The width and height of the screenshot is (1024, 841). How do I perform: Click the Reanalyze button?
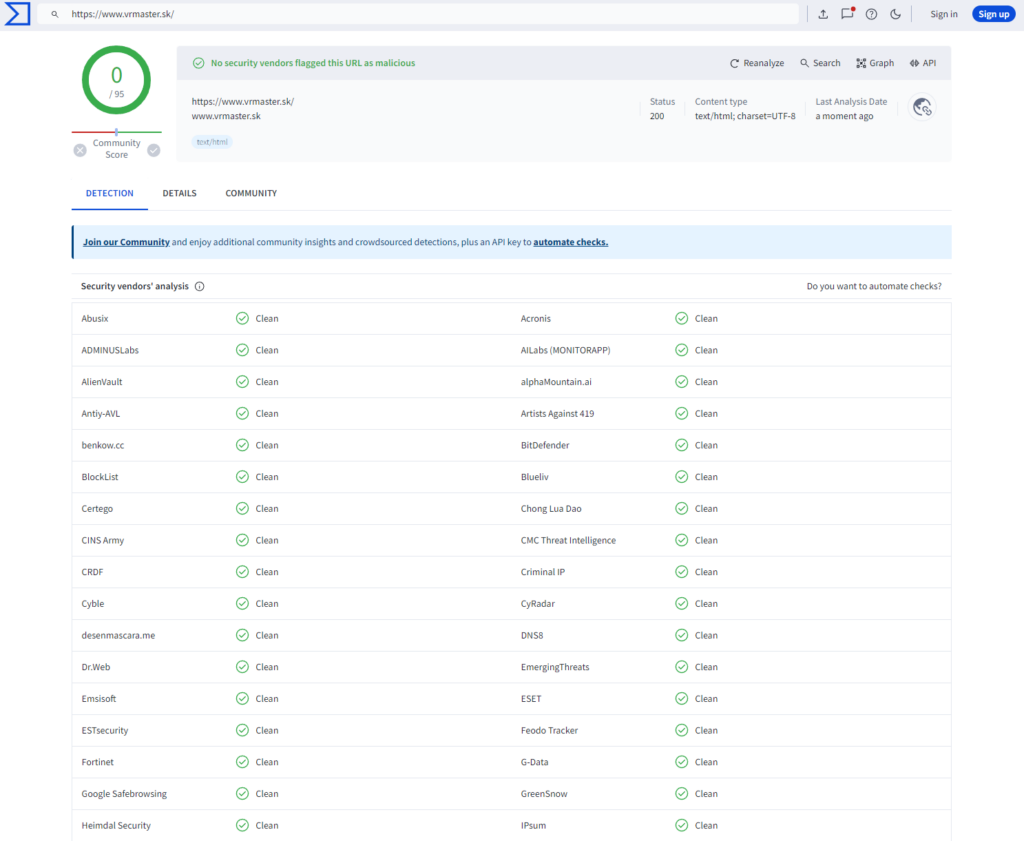[757, 63]
